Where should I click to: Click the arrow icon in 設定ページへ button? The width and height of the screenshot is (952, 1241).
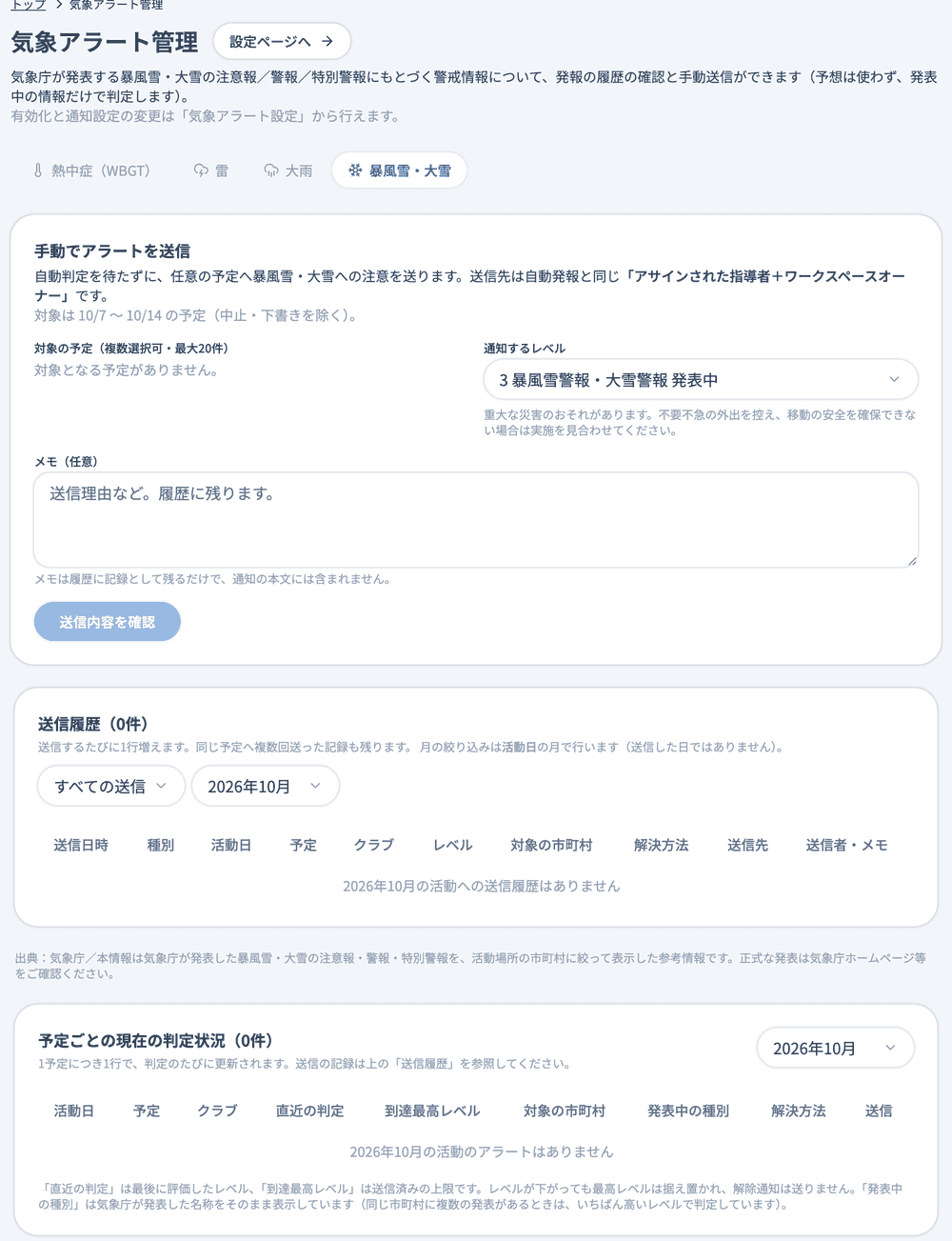tap(327, 42)
